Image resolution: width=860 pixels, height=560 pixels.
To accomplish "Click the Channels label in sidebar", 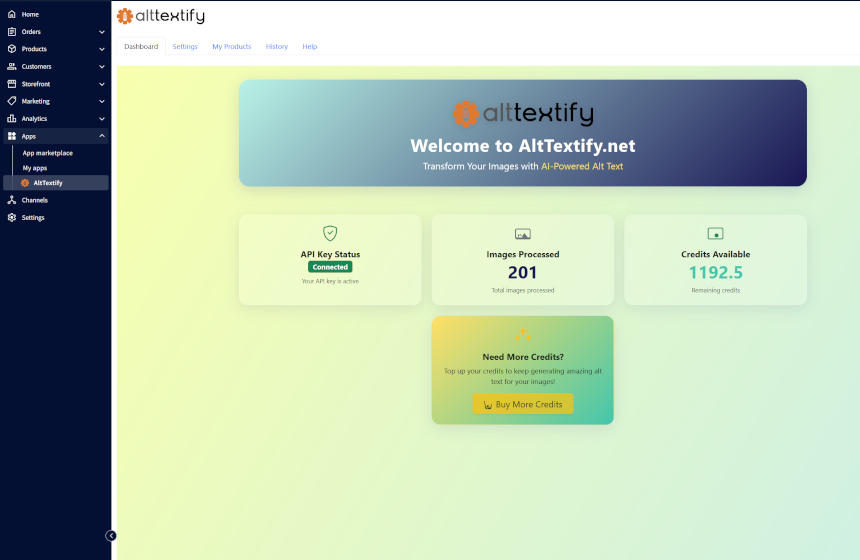I will pos(35,200).
